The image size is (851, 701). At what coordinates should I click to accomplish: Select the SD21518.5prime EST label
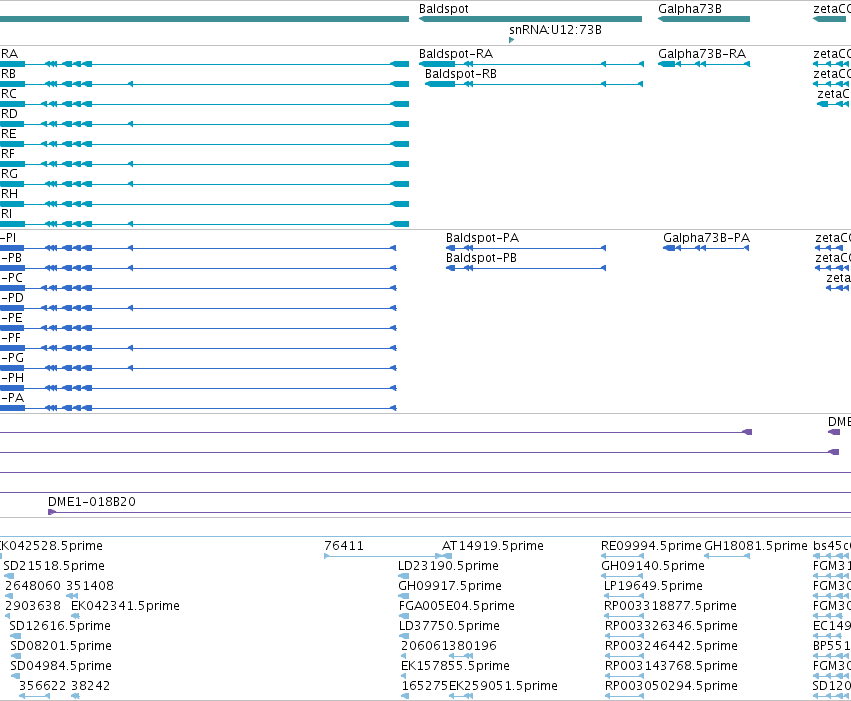(54, 566)
